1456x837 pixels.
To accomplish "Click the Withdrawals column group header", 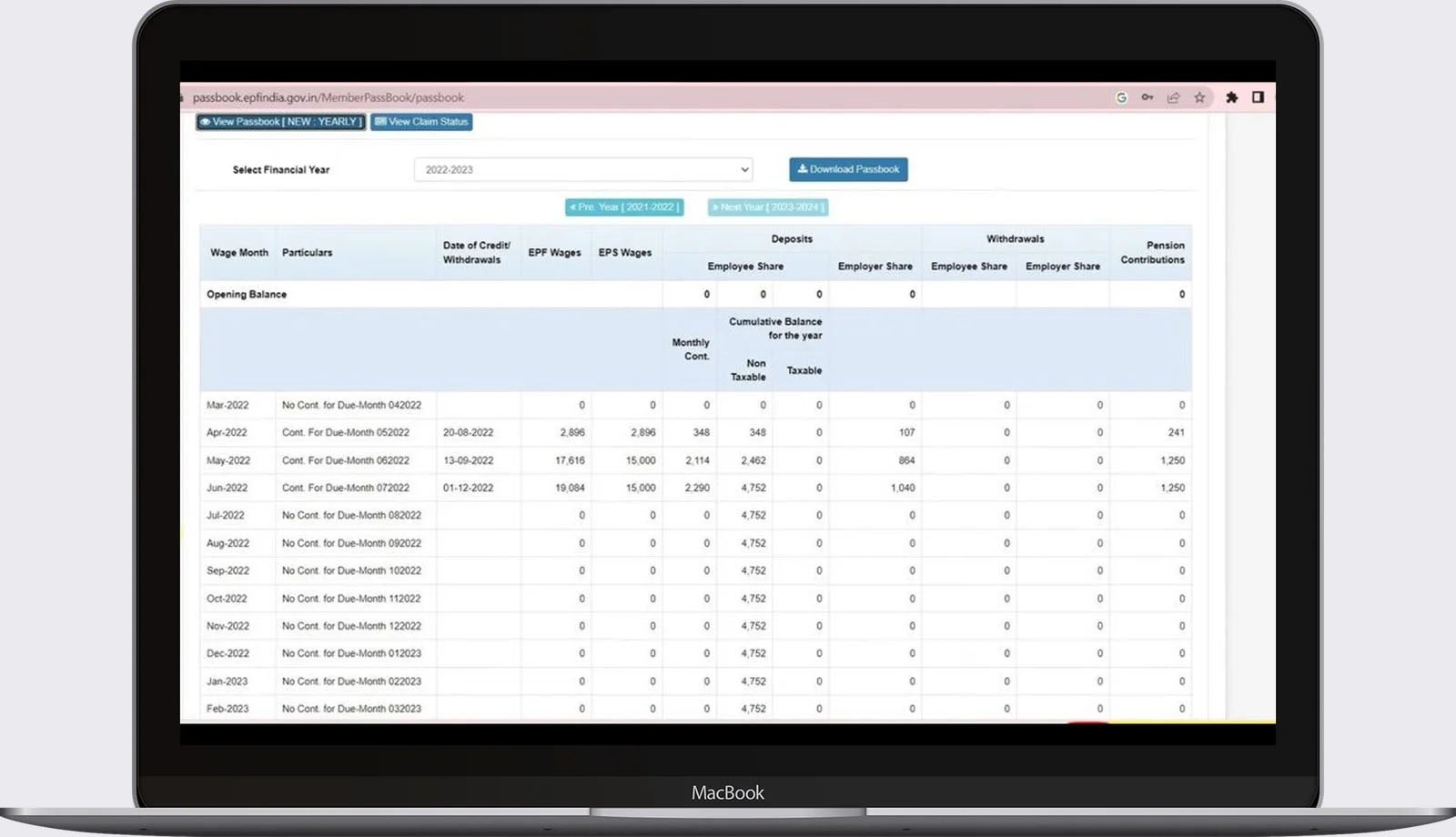I will tap(1016, 239).
